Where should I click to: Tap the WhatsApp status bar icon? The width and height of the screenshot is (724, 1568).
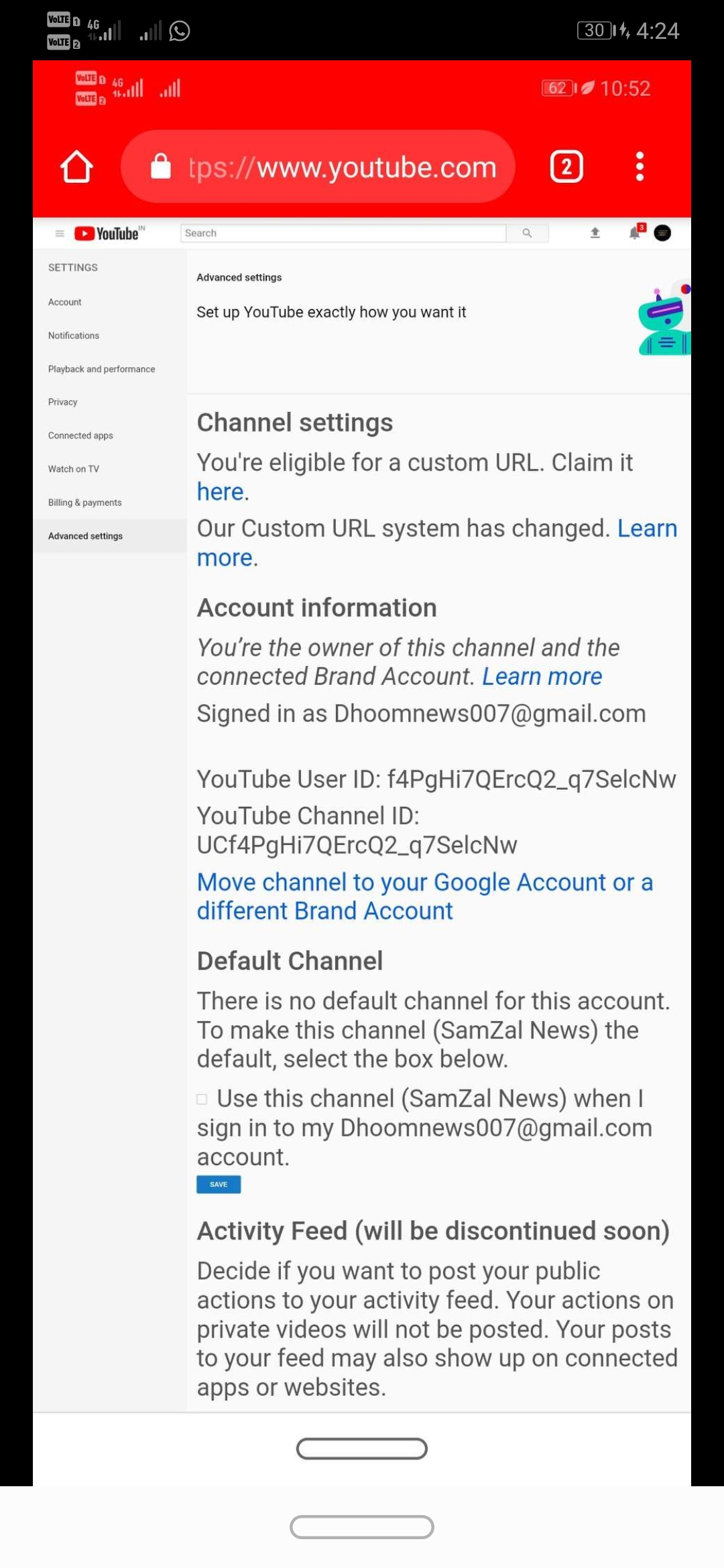point(180,31)
